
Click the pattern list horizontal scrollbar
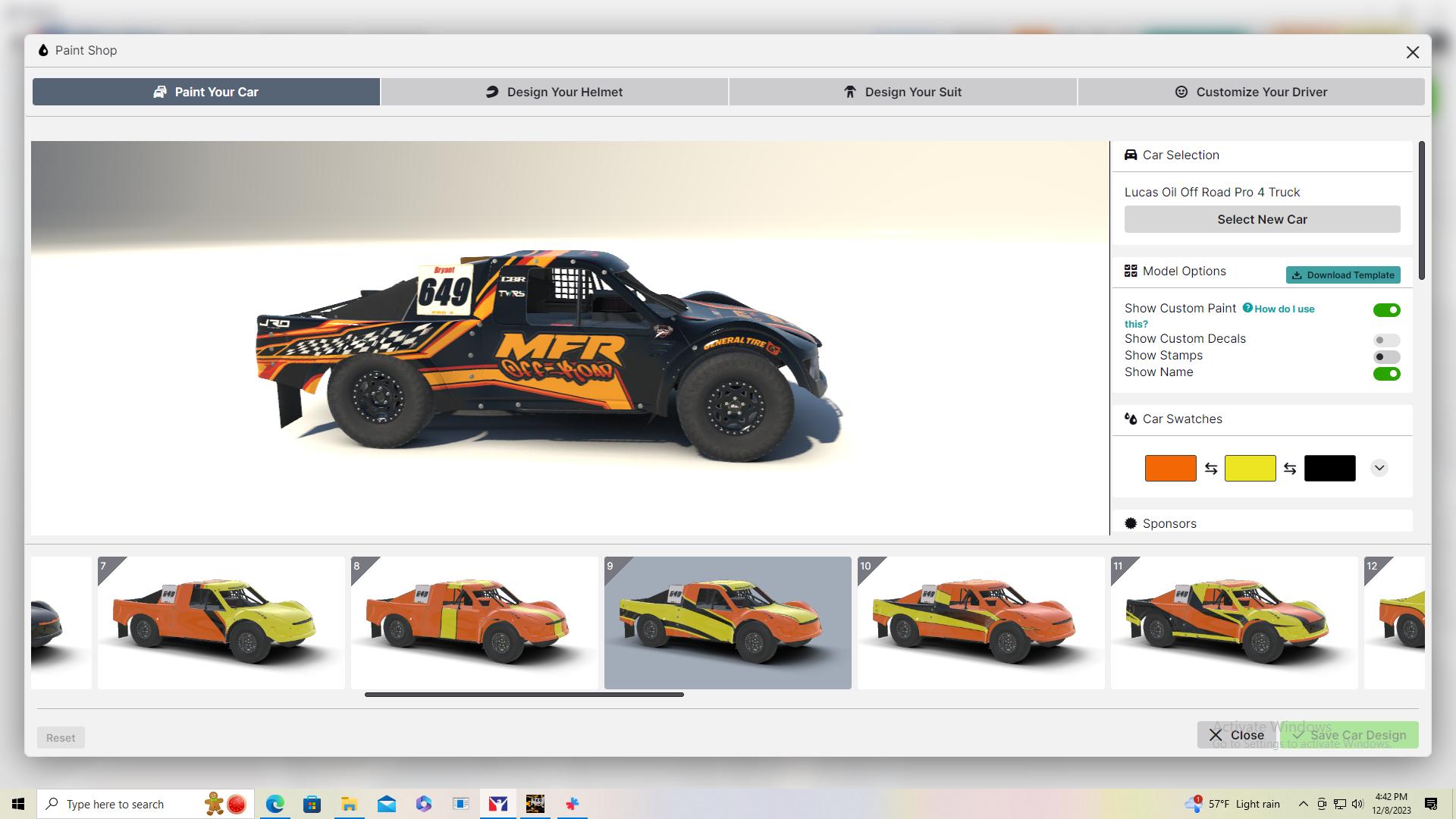(524, 694)
